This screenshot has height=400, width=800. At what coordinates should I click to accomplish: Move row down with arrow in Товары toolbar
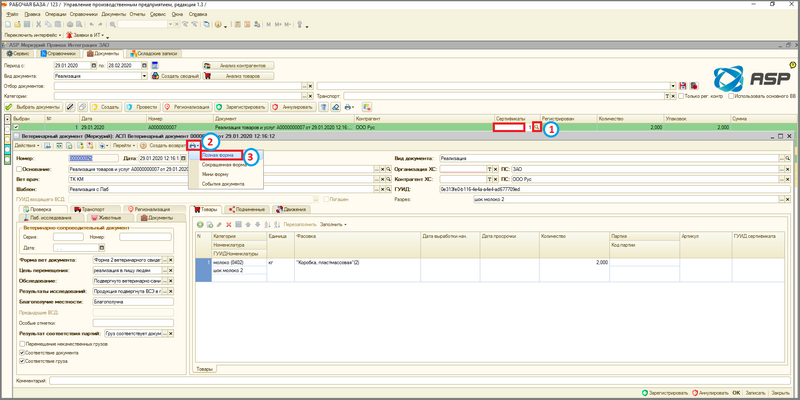[x=257, y=224]
